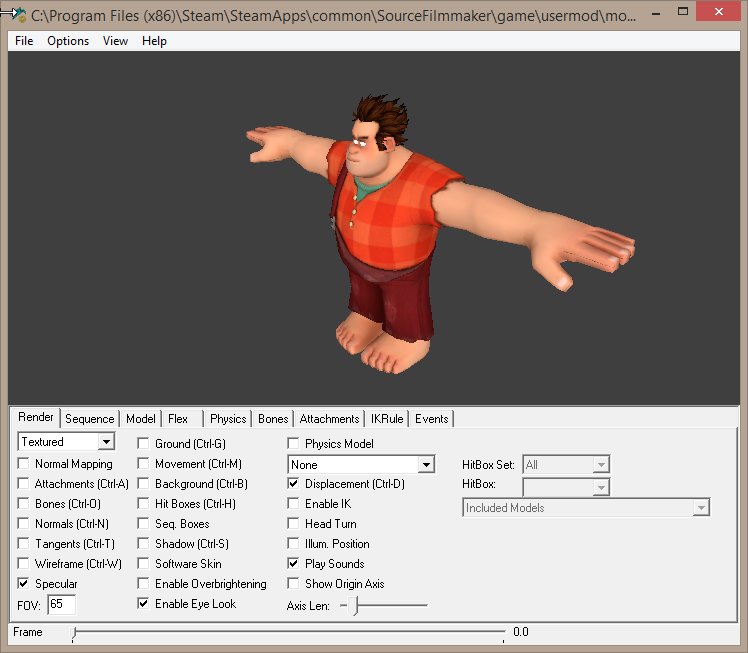The image size is (748, 653).
Task: Check Show Origin Axis
Action: (293, 584)
